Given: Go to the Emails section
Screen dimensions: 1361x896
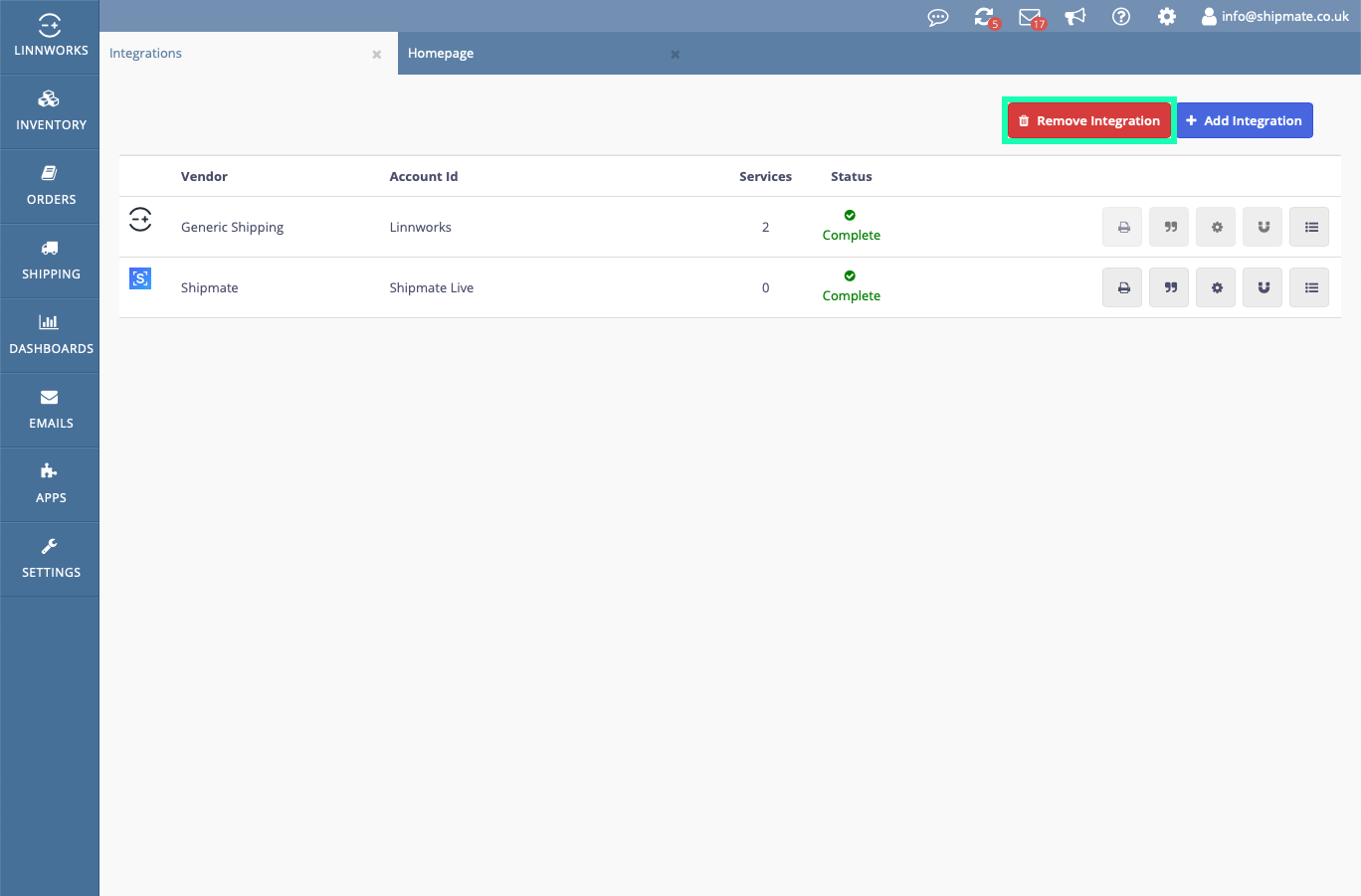Looking at the screenshot, I should point(50,410).
